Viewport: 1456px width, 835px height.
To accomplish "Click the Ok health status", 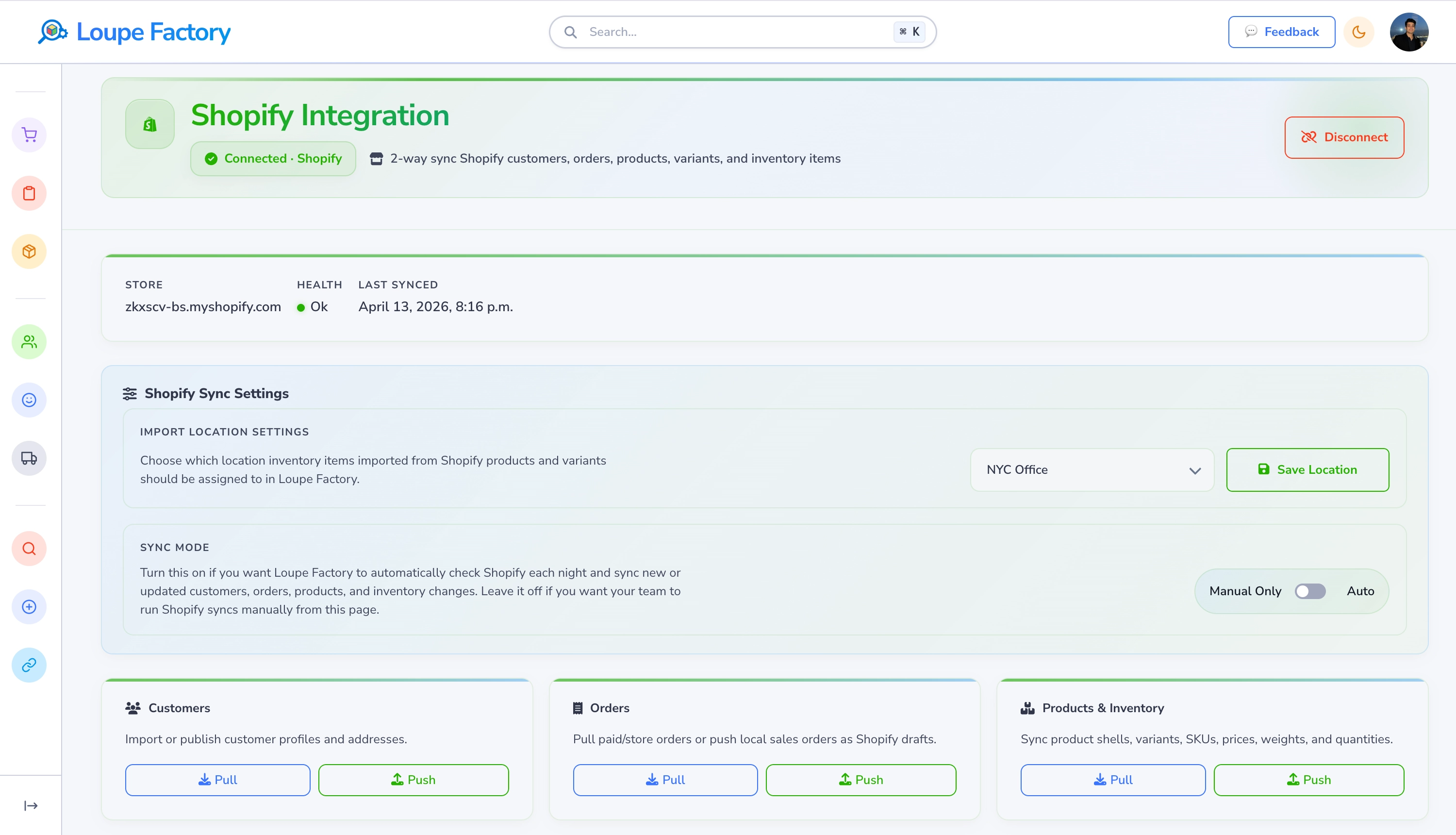I will 313,307.
